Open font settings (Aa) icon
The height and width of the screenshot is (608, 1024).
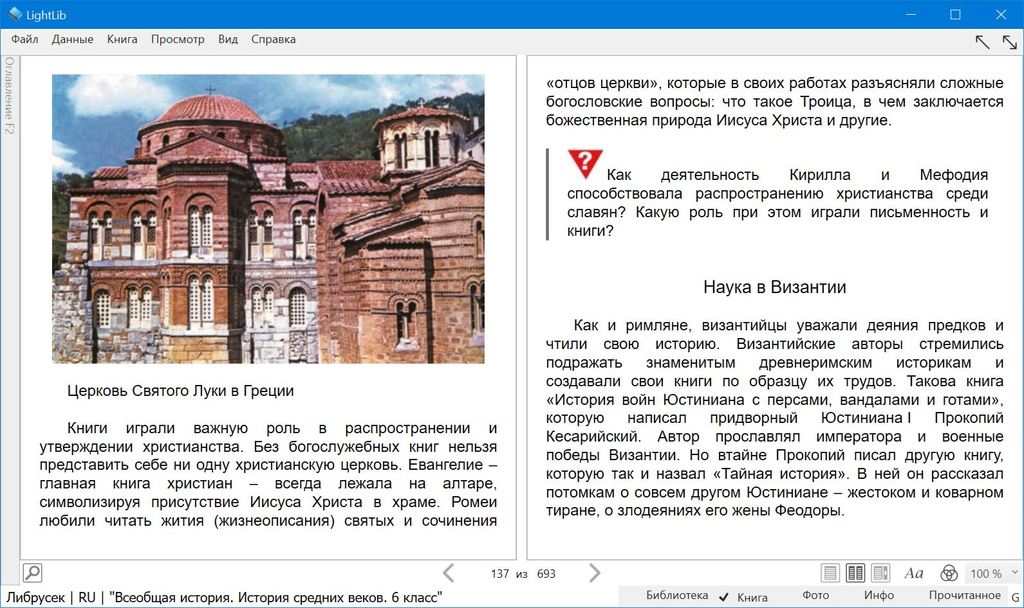(x=914, y=573)
